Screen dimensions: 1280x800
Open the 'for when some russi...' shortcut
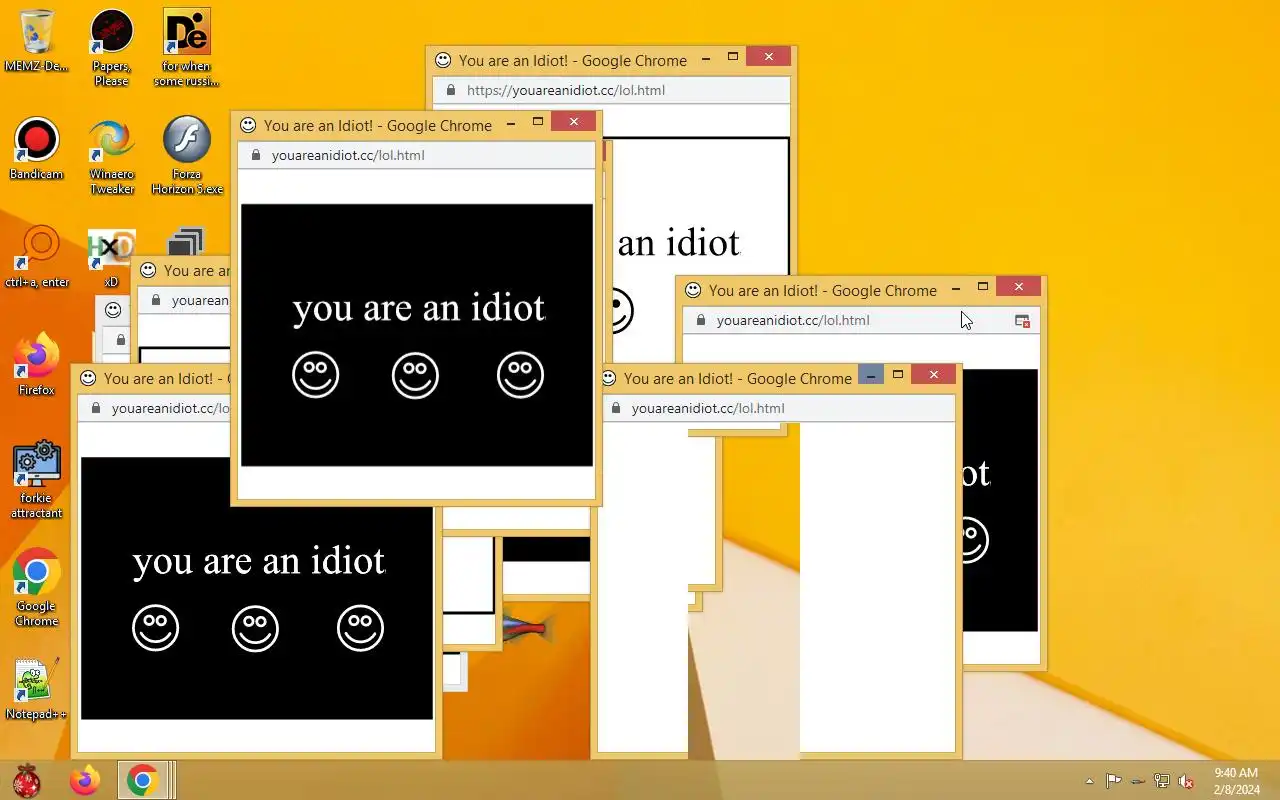(x=186, y=47)
